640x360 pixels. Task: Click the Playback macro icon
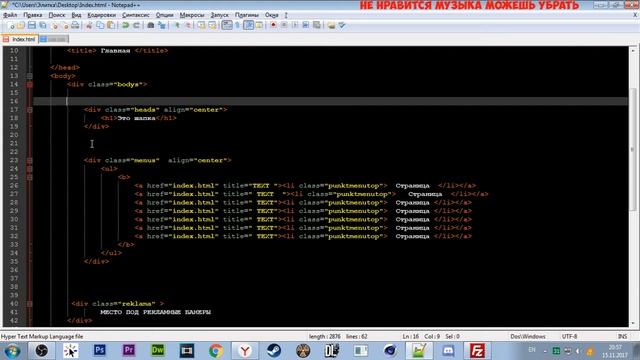pos(295,25)
